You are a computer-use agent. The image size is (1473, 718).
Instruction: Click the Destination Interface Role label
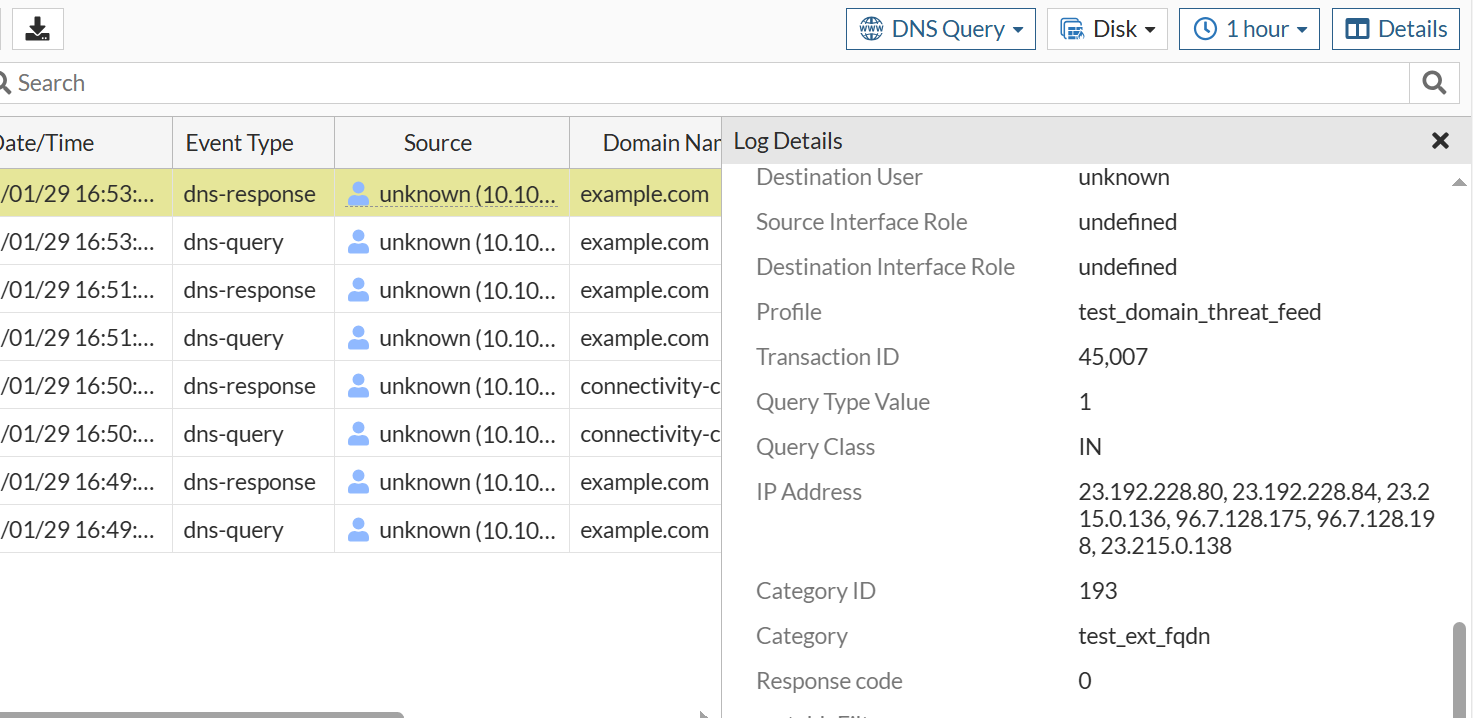[885, 267]
